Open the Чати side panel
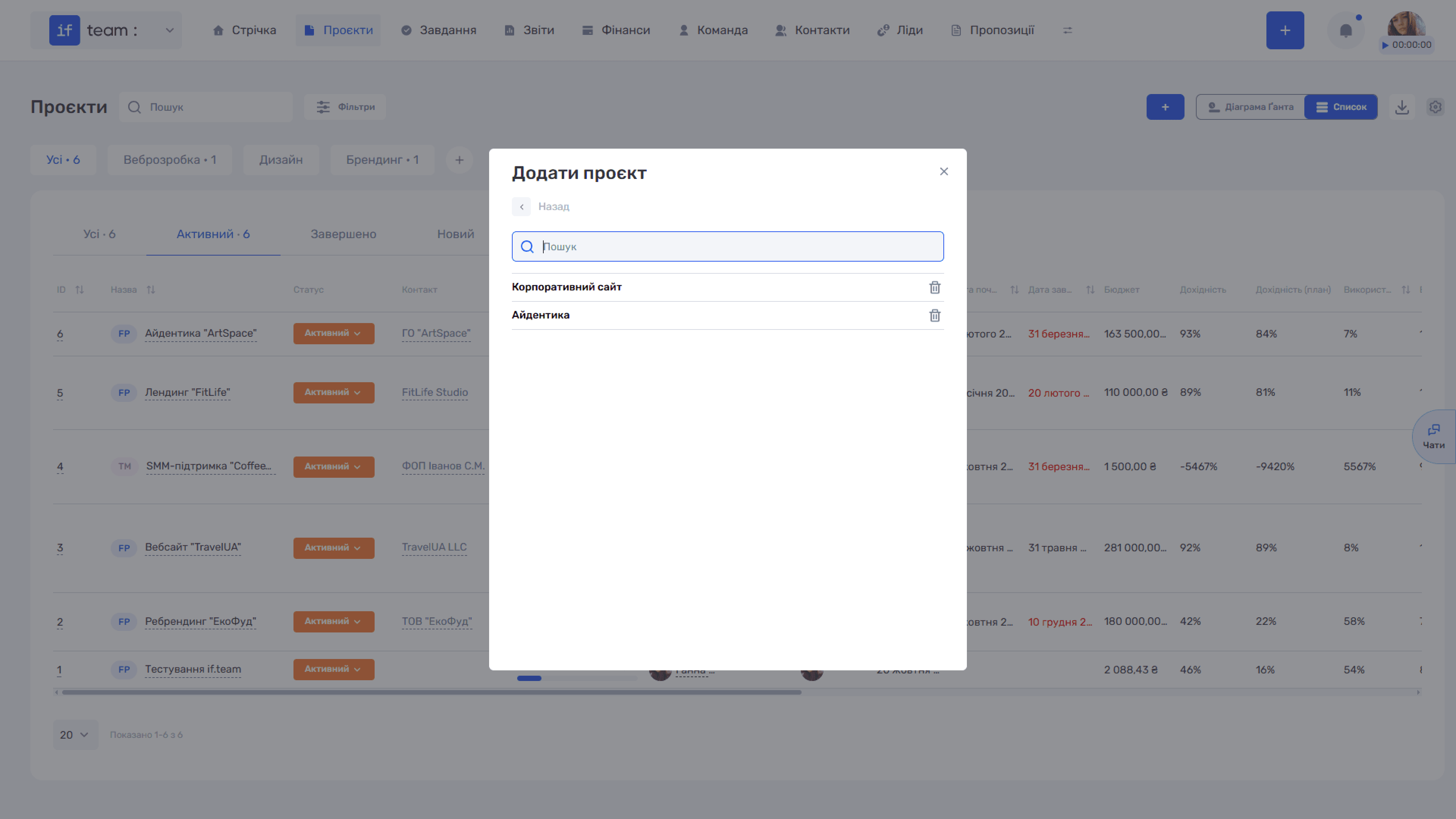This screenshot has height=819, width=1456. tap(1433, 437)
